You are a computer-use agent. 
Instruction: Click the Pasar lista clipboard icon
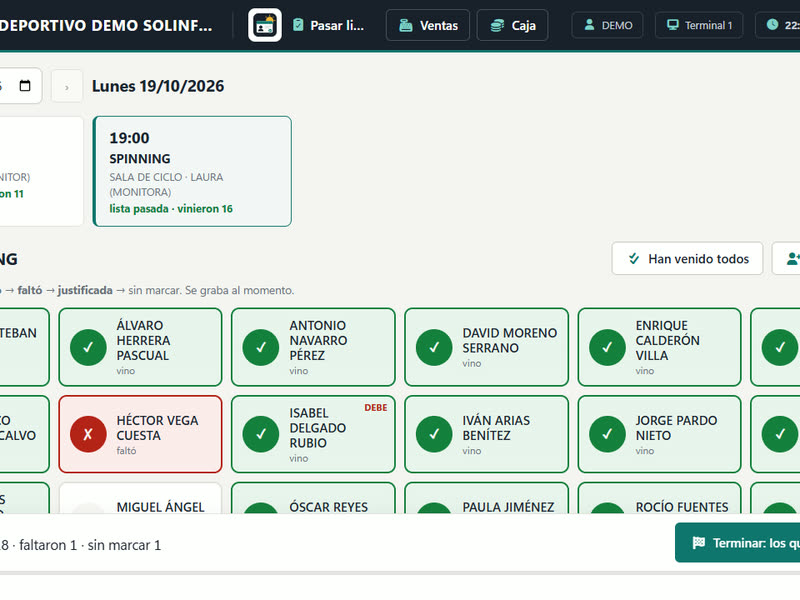[x=298, y=24]
